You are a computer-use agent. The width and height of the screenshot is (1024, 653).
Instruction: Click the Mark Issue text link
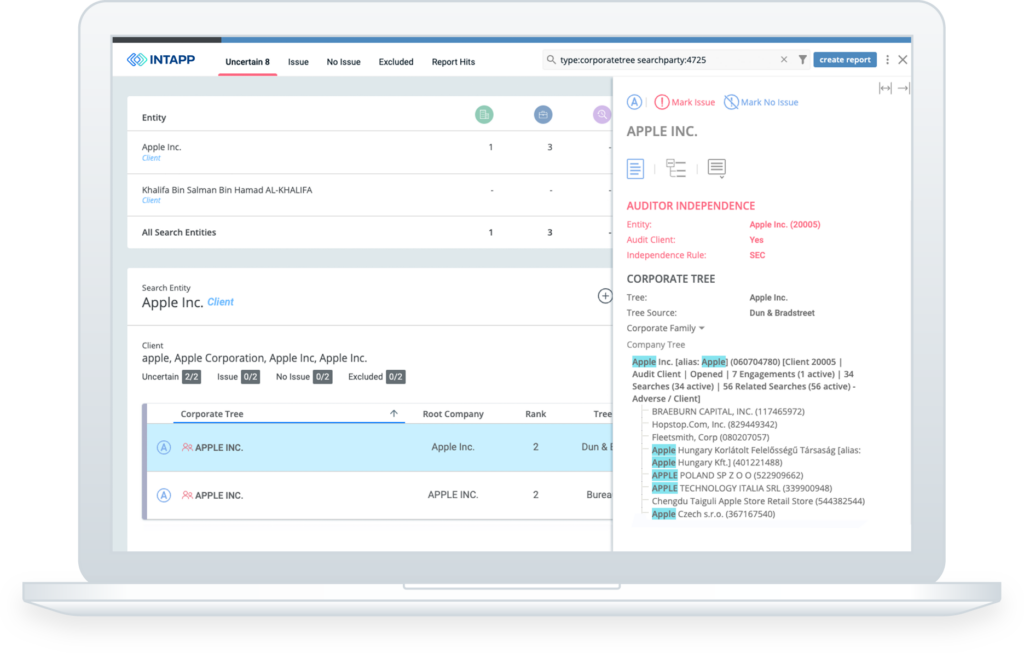[693, 102]
